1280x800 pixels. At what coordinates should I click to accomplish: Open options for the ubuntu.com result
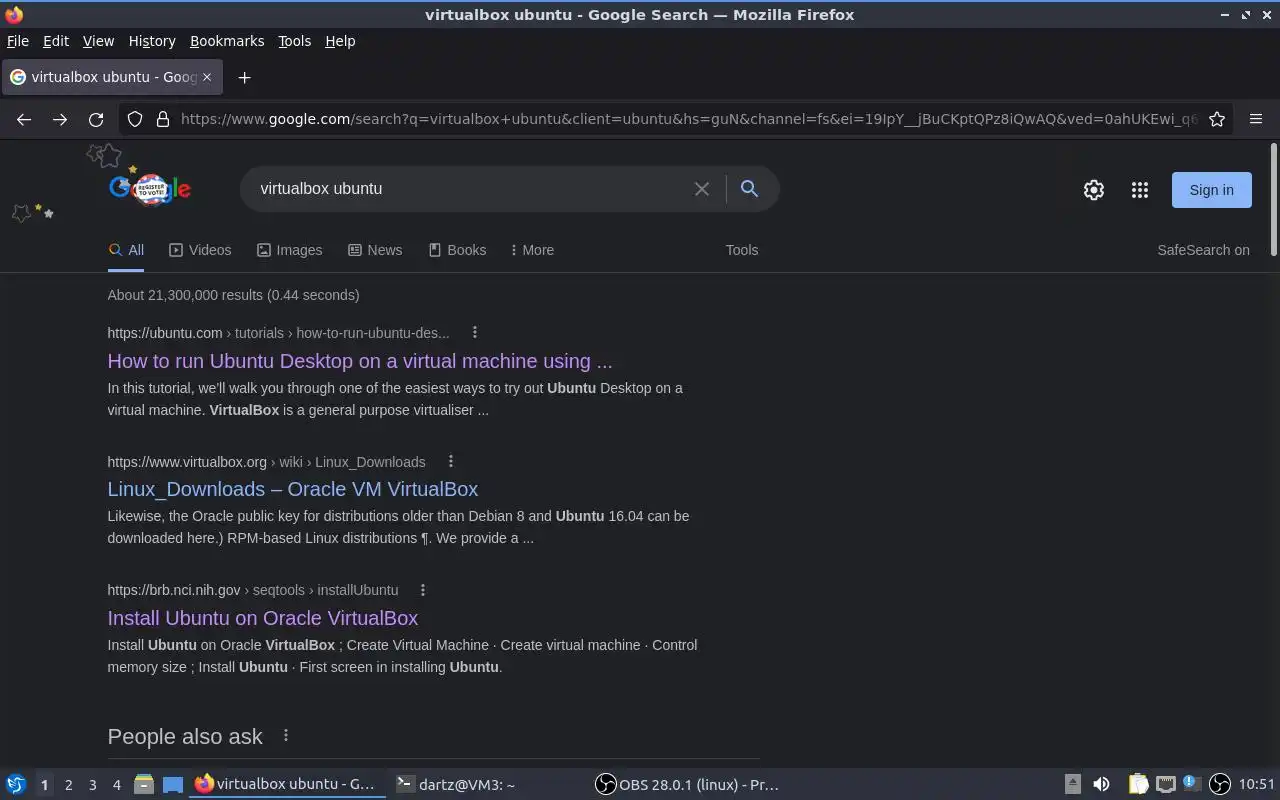[x=475, y=333]
